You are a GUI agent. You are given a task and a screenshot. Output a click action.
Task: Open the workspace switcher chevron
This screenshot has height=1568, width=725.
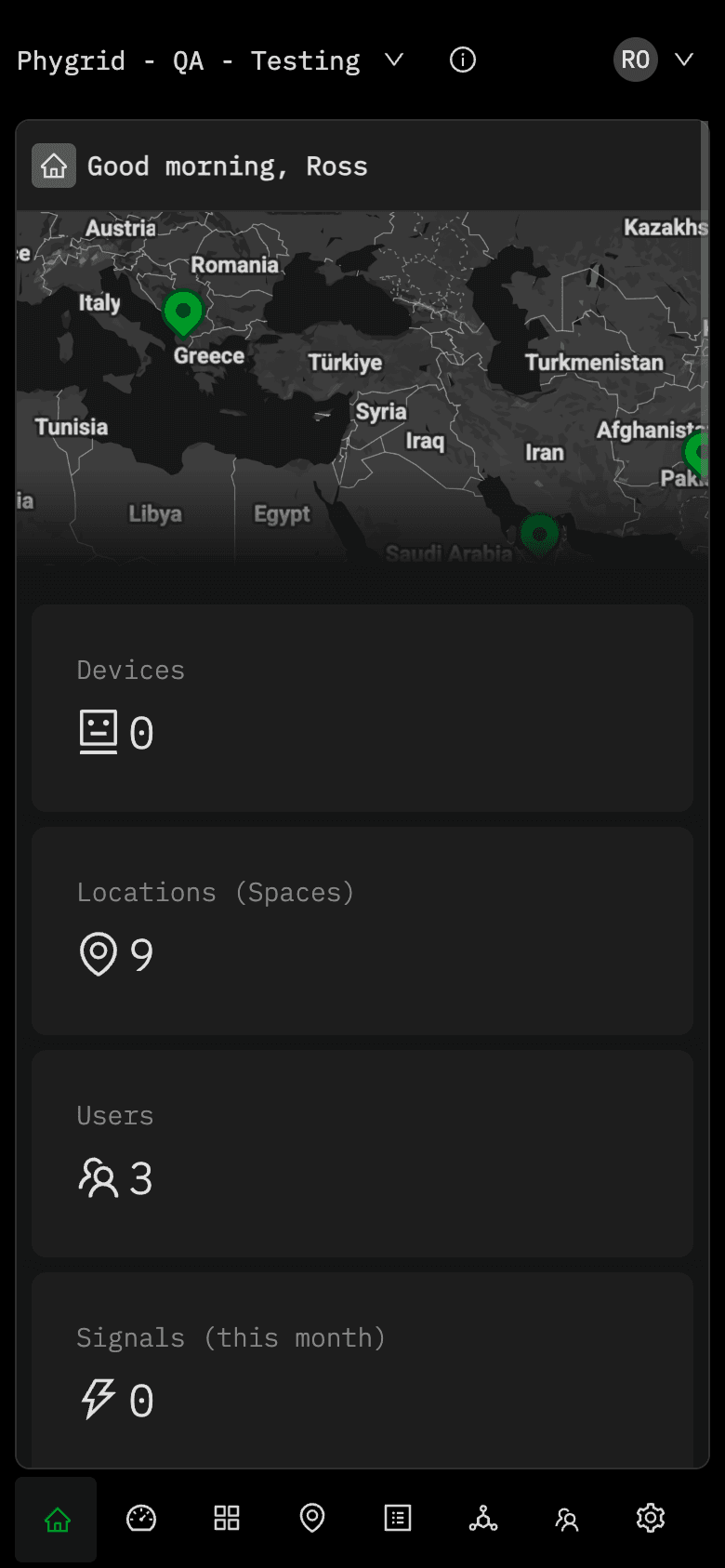point(394,60)
